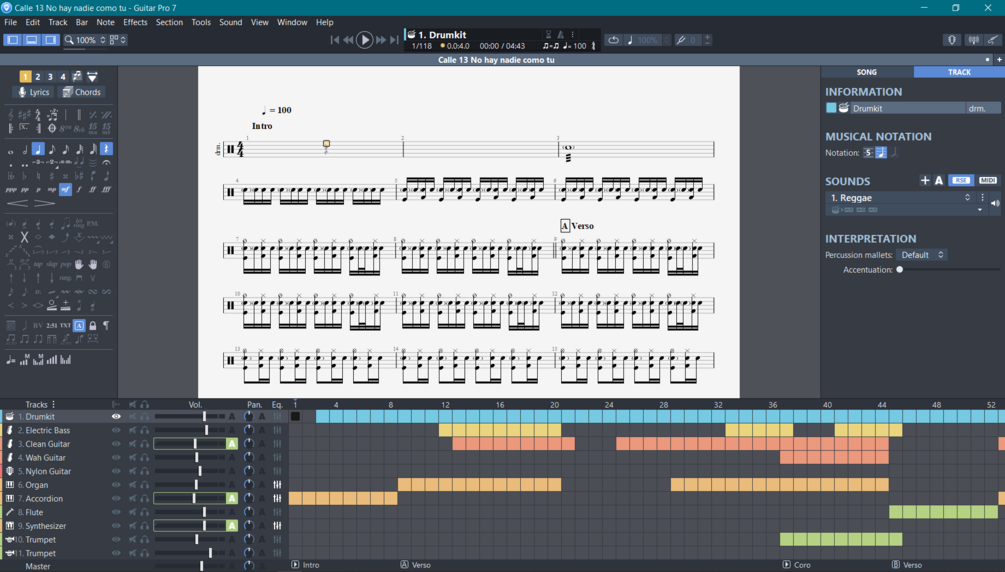Insert the fermata symbol

click(106, 163)
